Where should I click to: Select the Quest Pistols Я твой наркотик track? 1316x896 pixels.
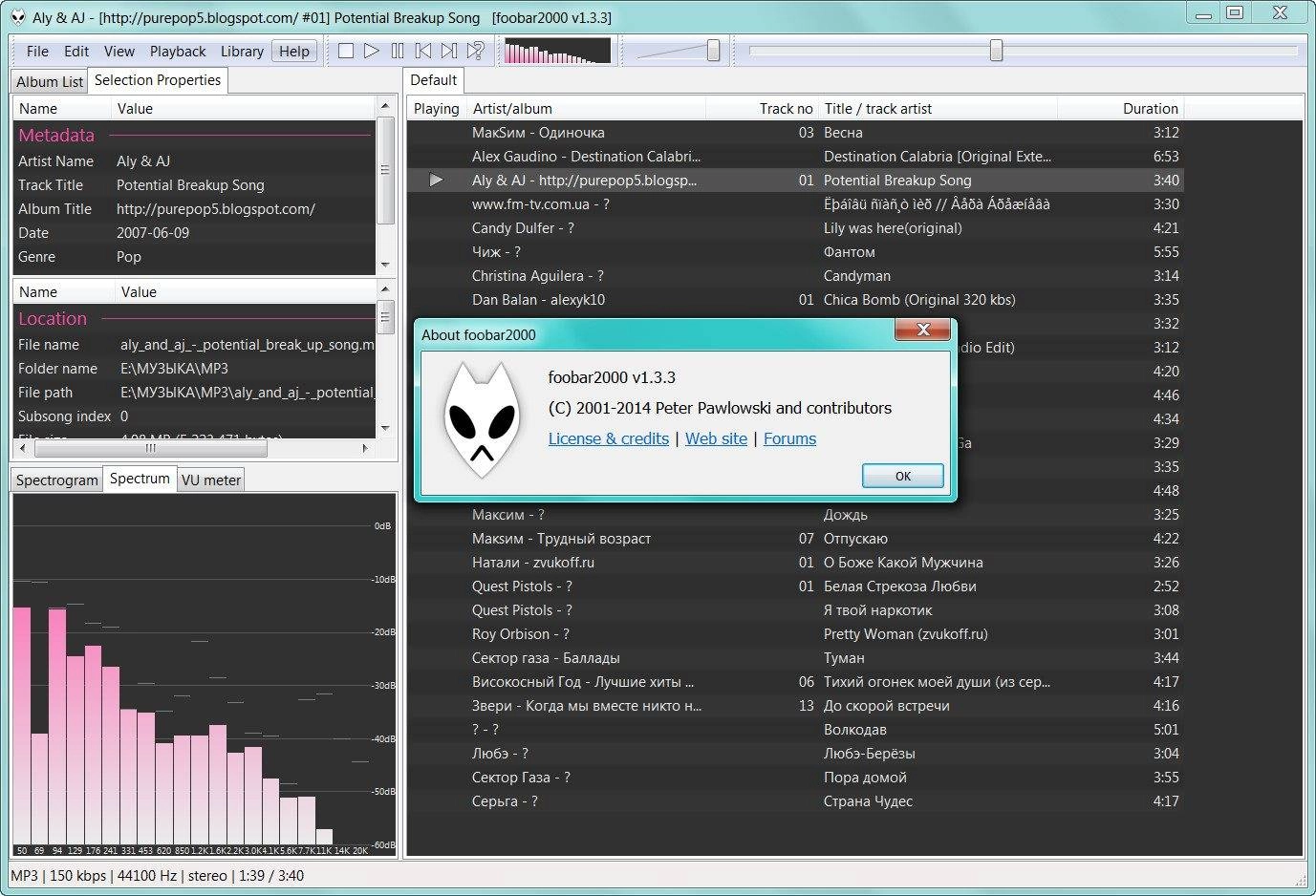795,610
